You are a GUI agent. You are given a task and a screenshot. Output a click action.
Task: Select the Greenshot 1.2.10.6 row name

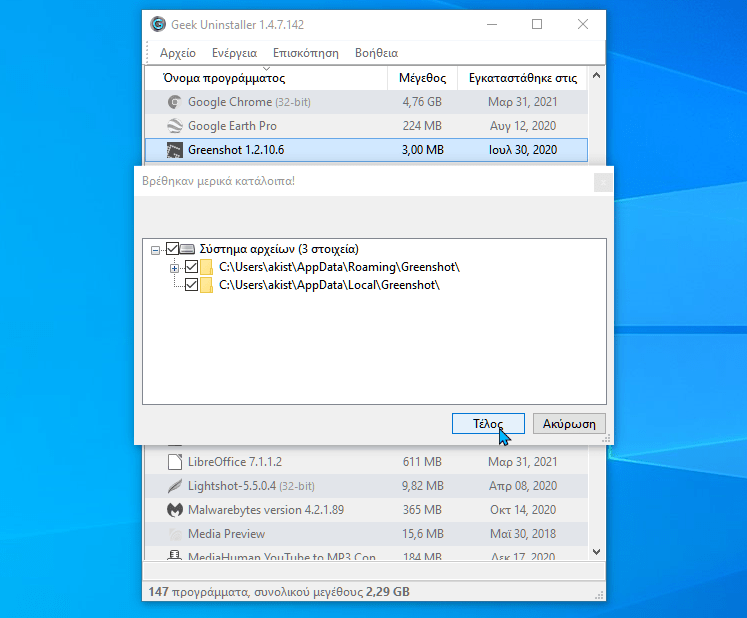pos(236,150)
